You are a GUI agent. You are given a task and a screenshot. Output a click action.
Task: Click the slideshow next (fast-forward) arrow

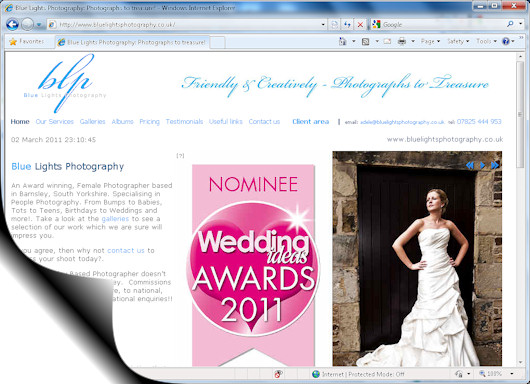coord(495,165)
